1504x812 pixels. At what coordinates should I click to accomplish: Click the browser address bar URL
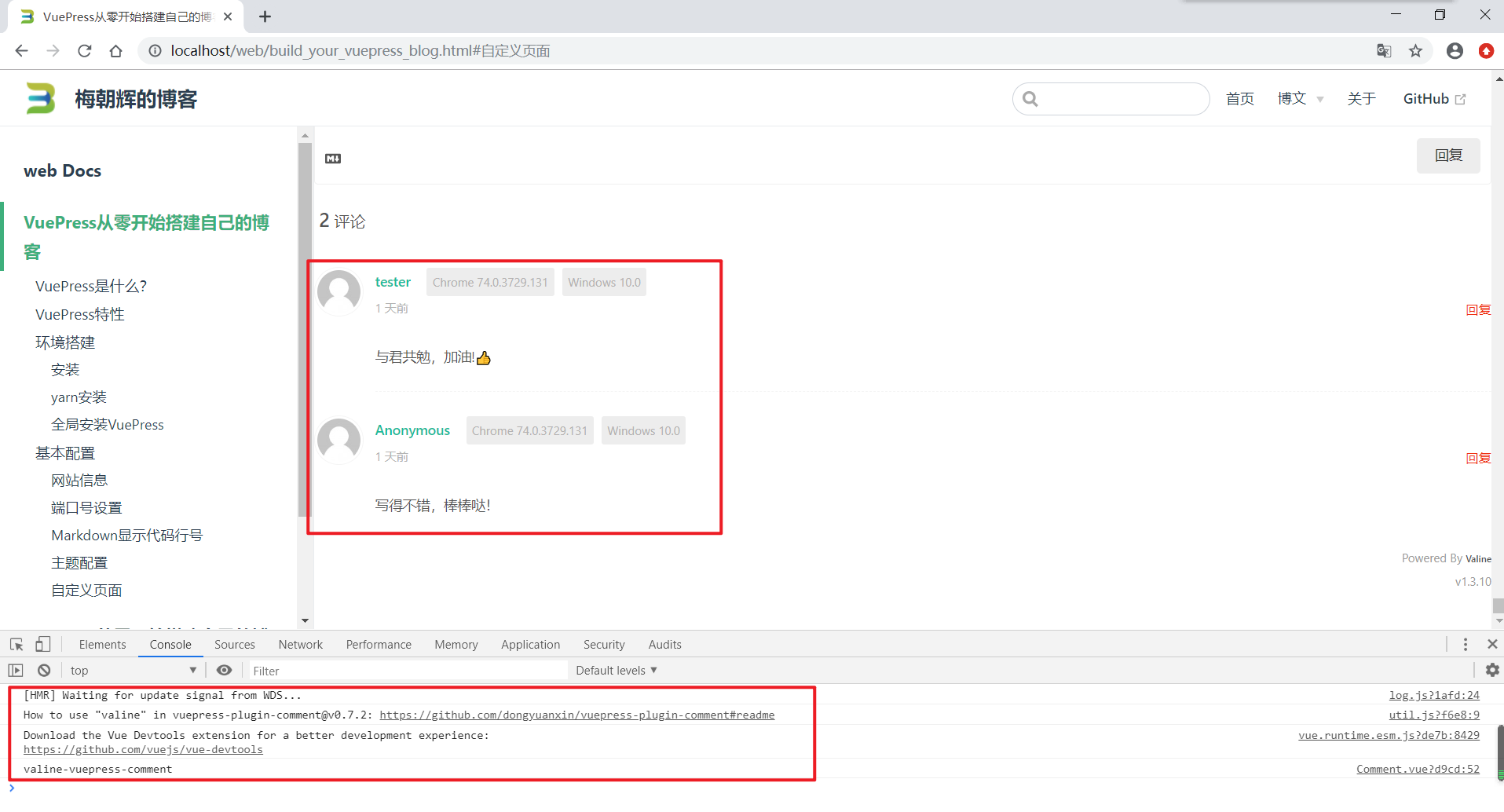click(360, 51)
